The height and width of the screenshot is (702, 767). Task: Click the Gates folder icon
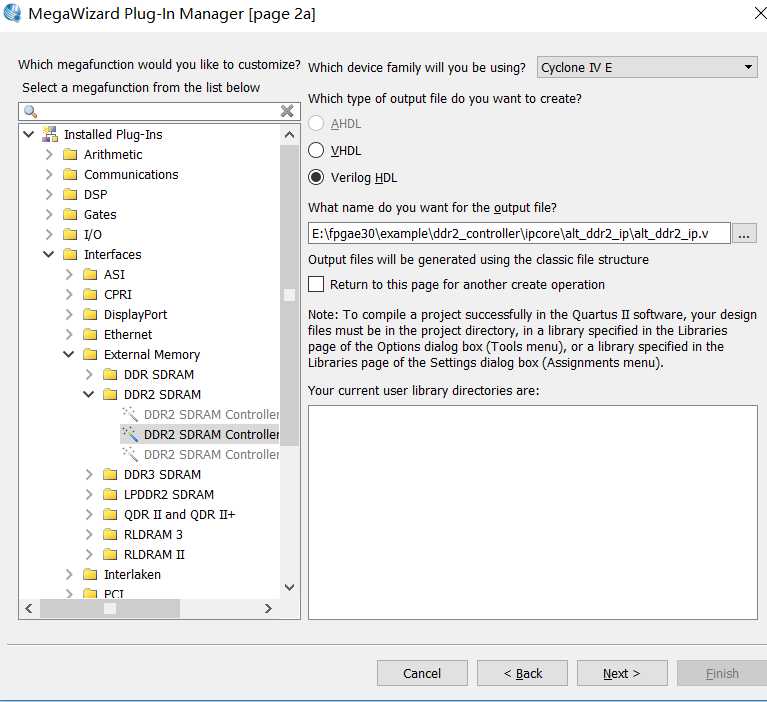coord(70,215)
